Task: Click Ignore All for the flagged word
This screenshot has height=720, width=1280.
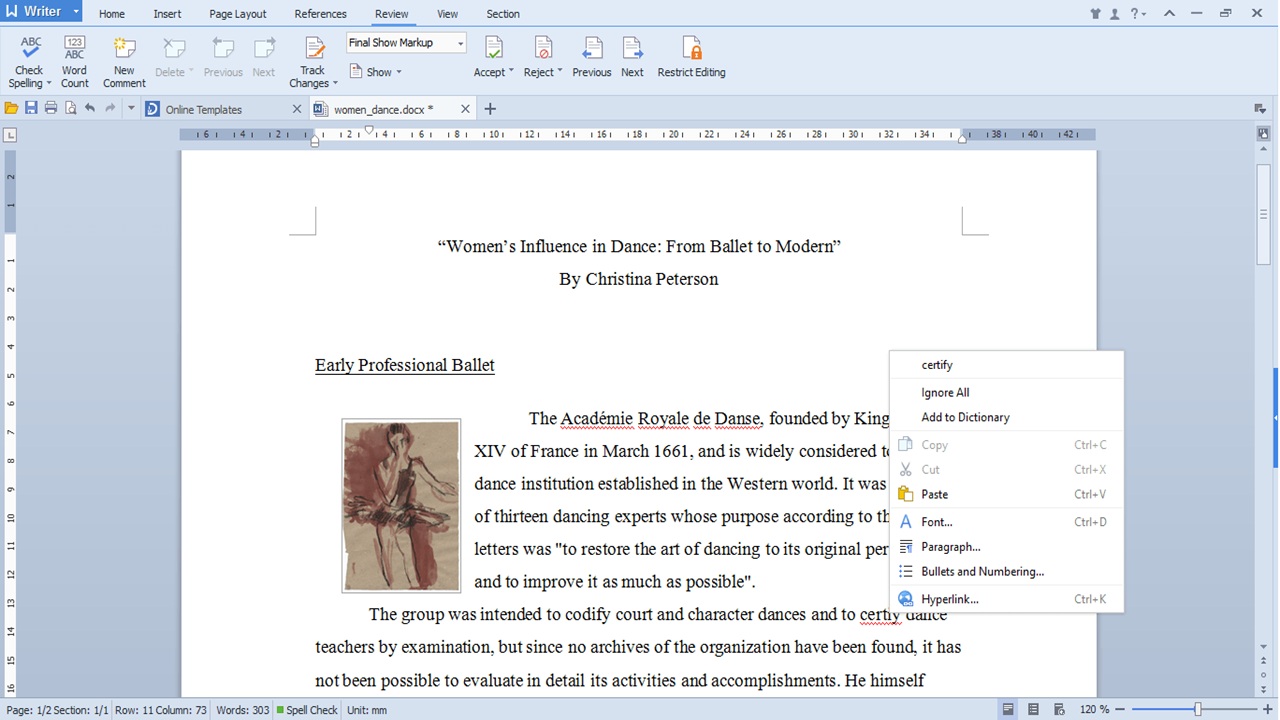Action: click(x=944, y=392)
